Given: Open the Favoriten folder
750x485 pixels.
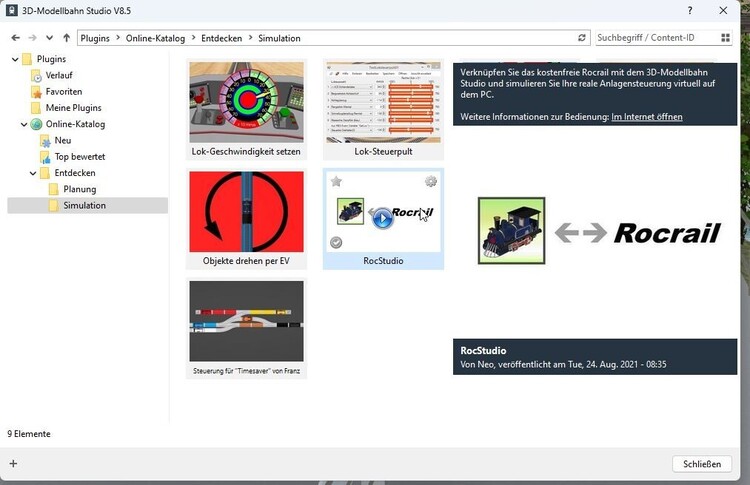Looking at the screenshot, I should point(64,92).
